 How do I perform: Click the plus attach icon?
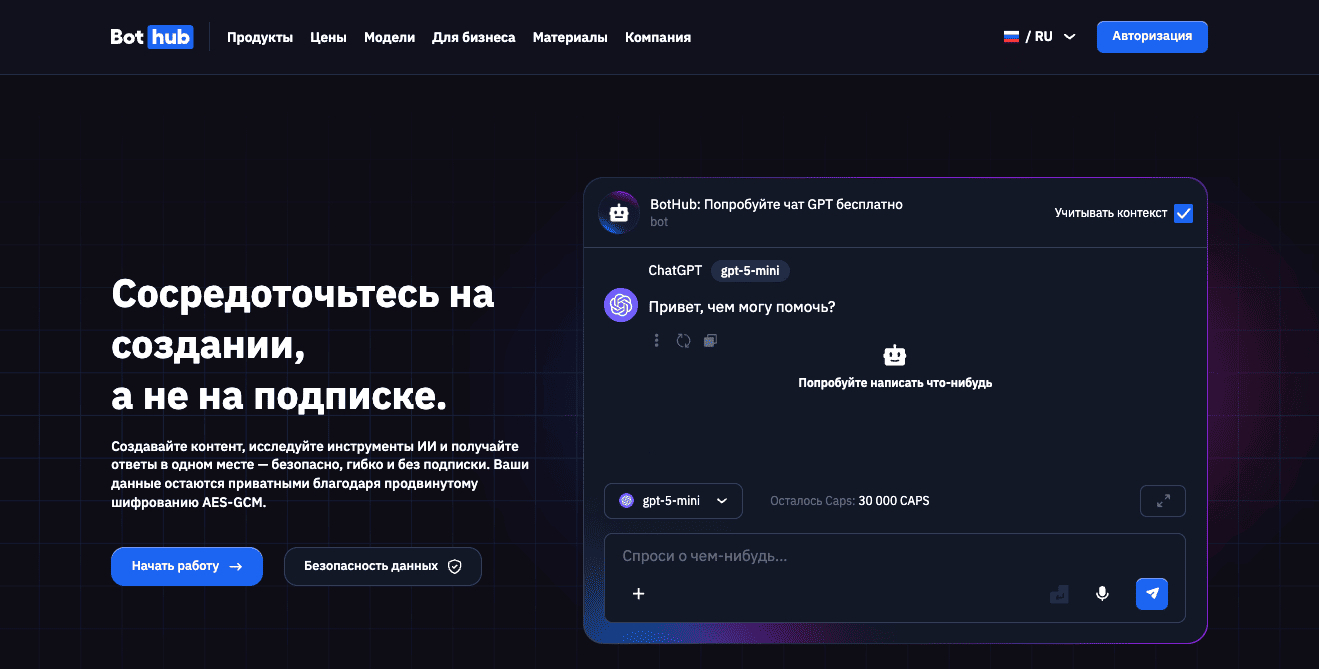[x=639, y=593]
